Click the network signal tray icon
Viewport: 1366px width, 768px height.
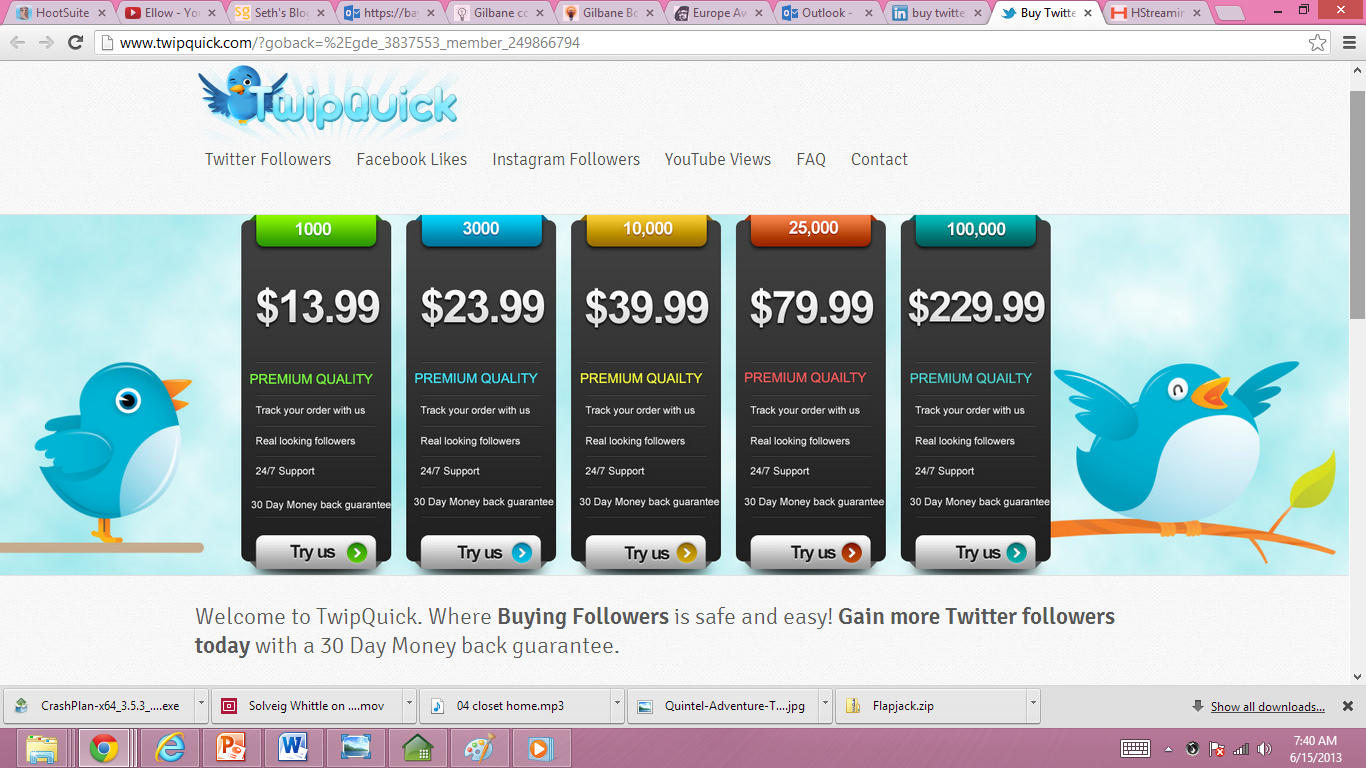click(1241, 748)
